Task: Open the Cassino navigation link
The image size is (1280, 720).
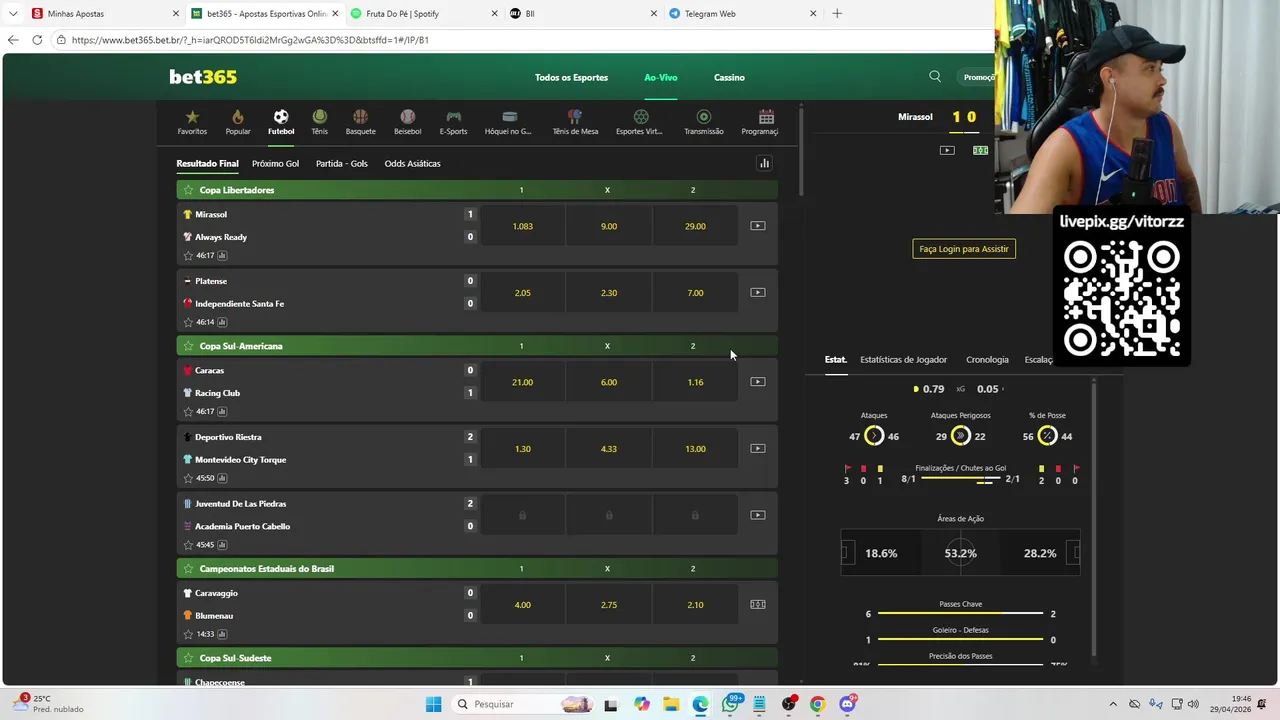Action: coord(729,78)
